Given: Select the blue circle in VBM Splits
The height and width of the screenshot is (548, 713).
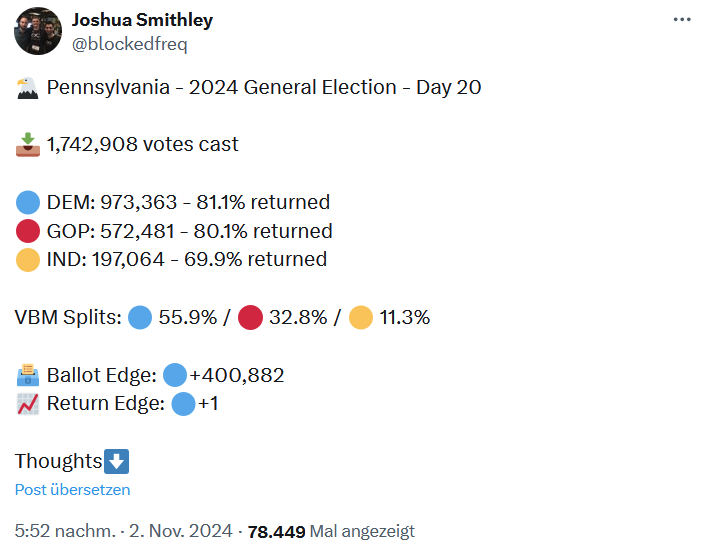Looking at the screenshot, I should pyautogui.click(x=140, y=317).
